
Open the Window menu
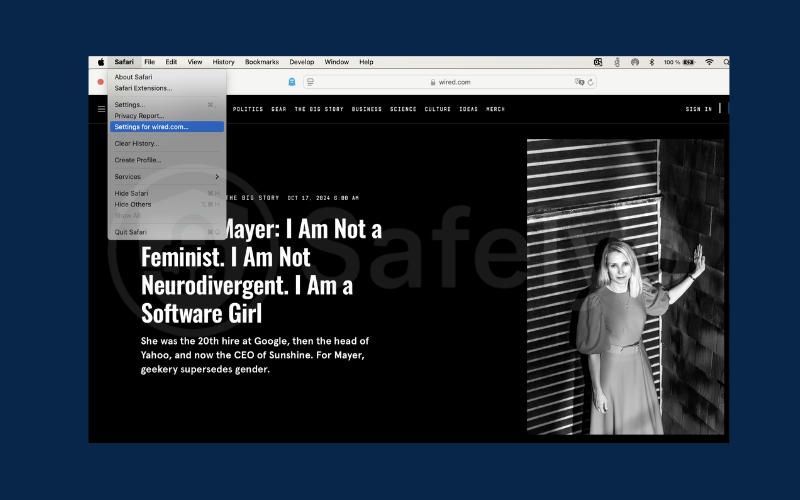[337, 62]
